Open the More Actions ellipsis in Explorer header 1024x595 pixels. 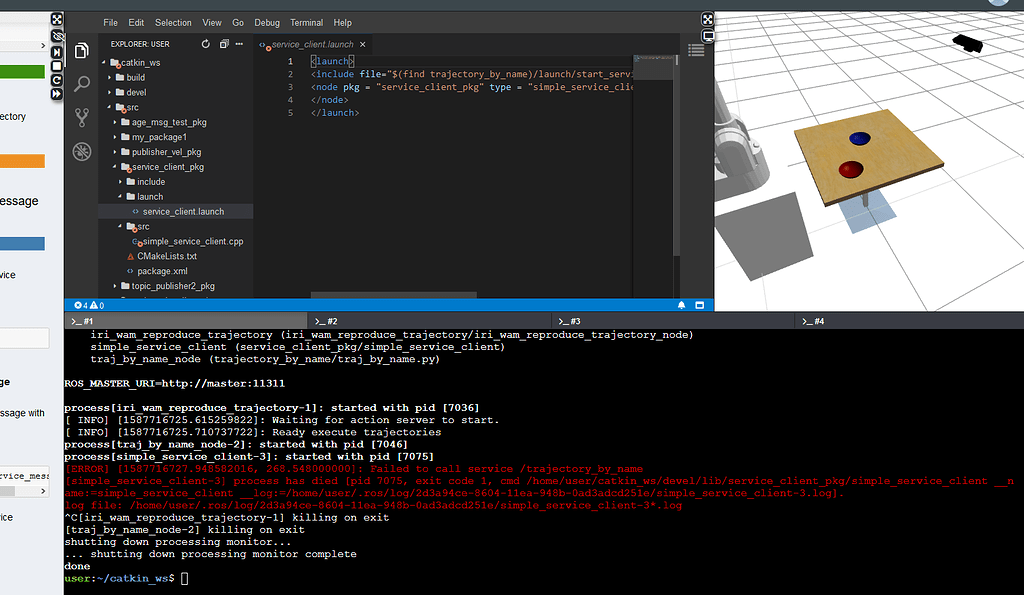(239, 43)
